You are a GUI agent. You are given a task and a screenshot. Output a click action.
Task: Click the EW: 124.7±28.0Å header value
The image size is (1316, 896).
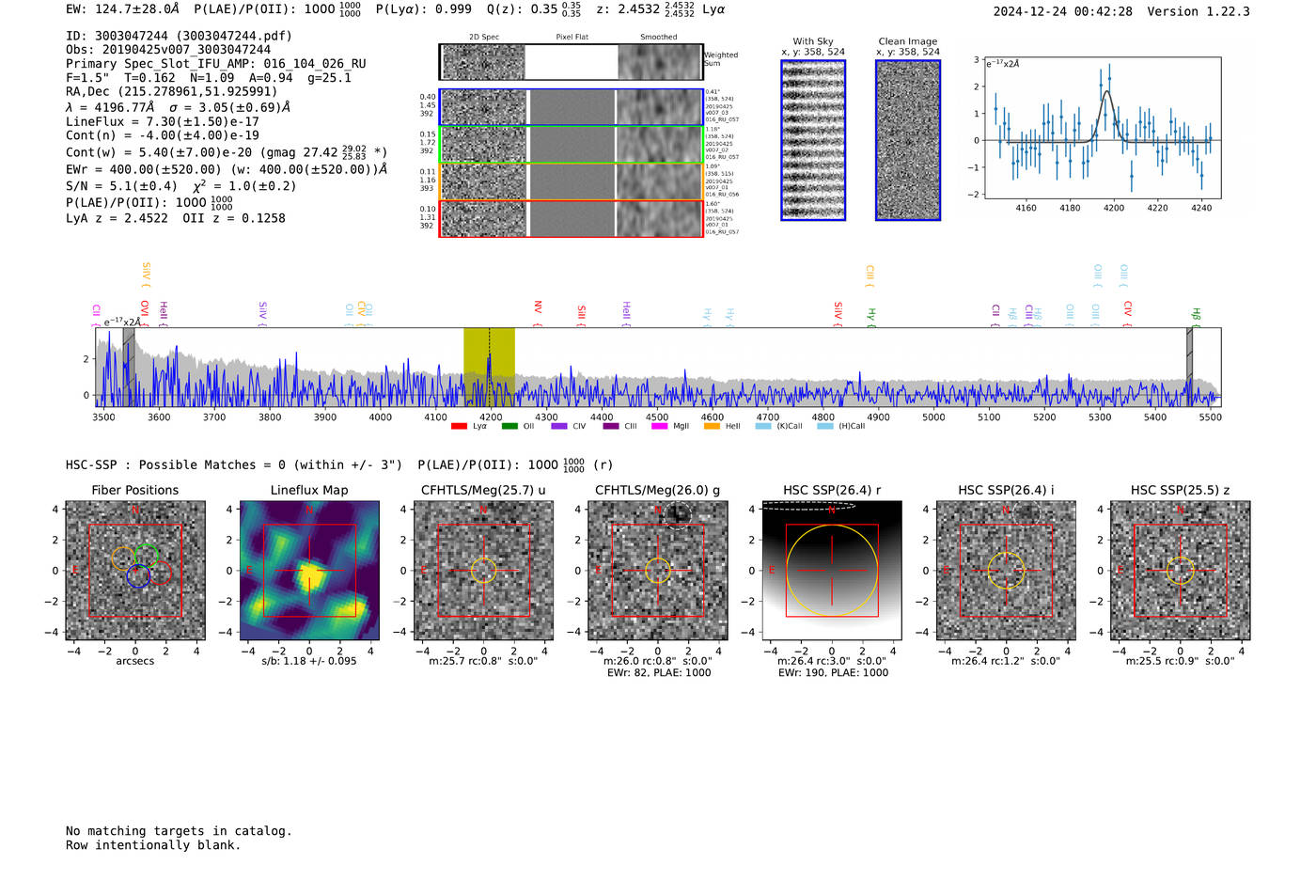(x=122, y=8)
